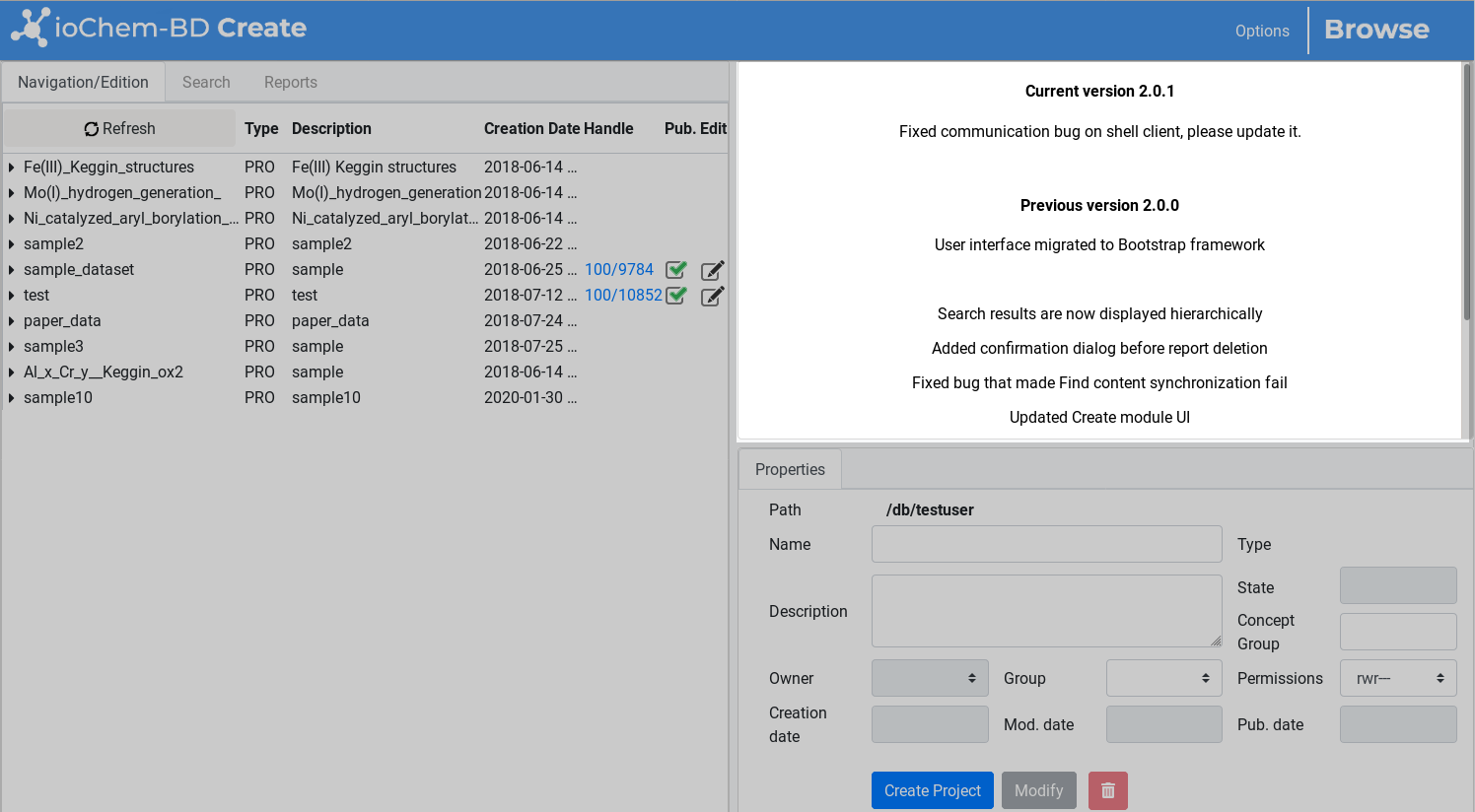Screen dimensions: 1475x812
Task: Toggle the published checkbox for test row
Action: 676,296
